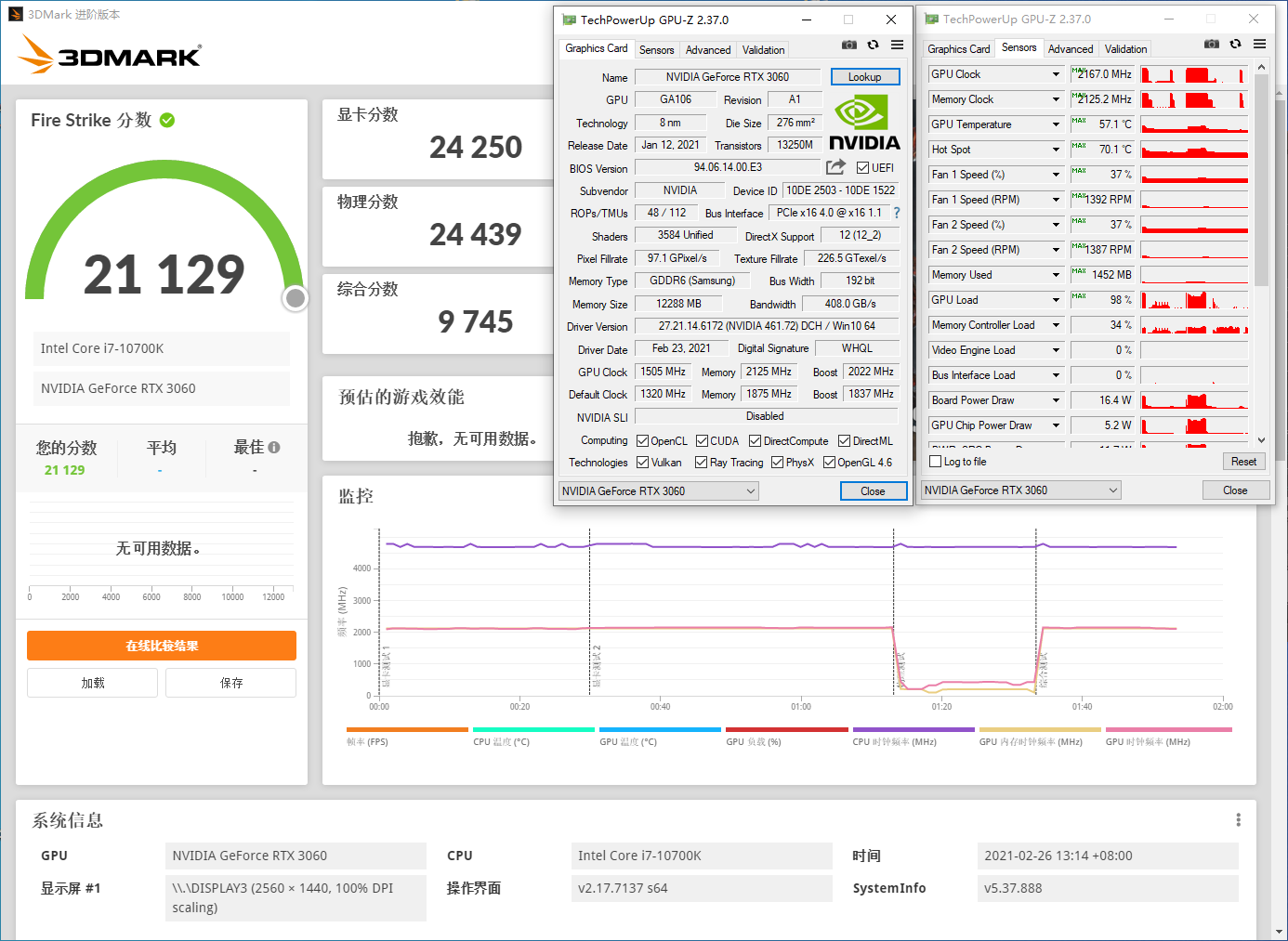Switch to Graphics Card tab in Sensors window
The image size is (1288, 941).
[959, 49]
